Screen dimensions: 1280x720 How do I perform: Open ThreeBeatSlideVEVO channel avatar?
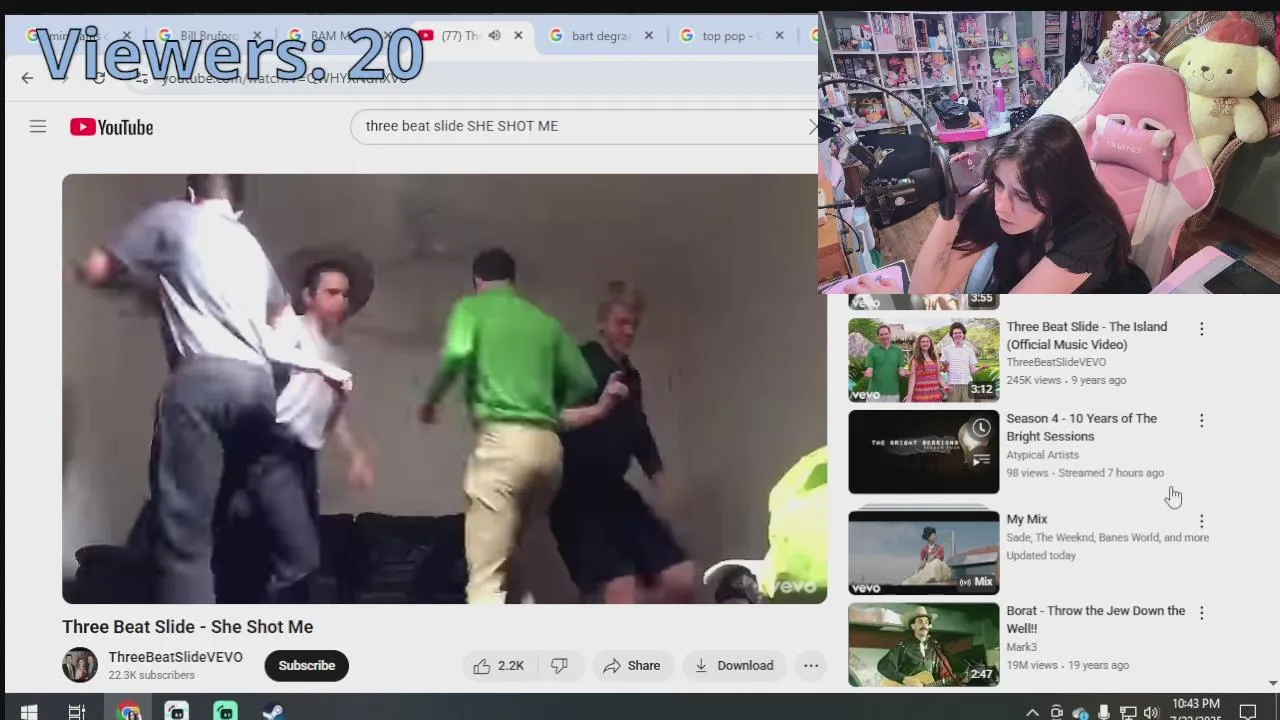80,665
